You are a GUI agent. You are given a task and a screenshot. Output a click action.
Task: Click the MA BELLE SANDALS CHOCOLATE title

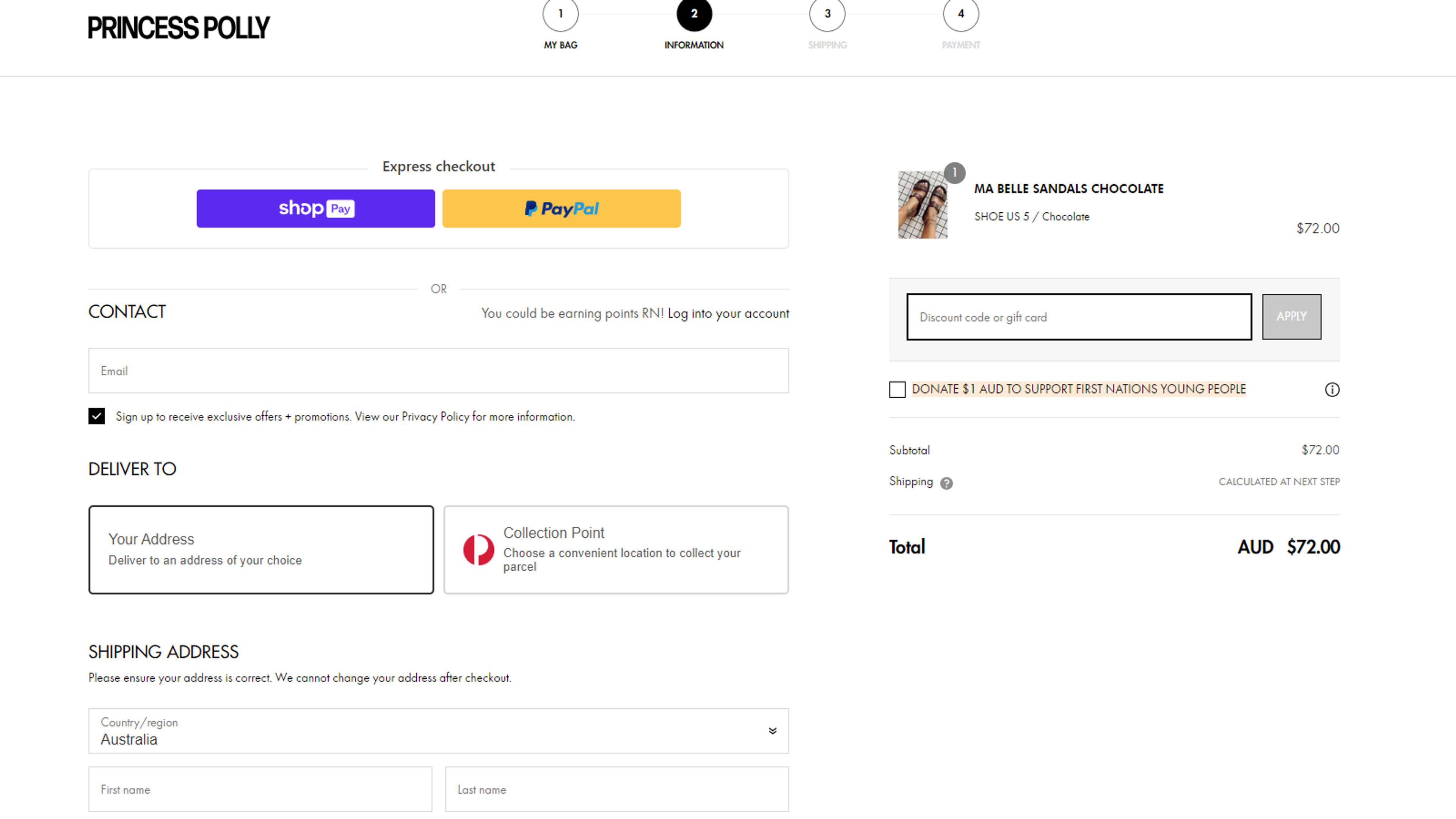pos(1068,189)
